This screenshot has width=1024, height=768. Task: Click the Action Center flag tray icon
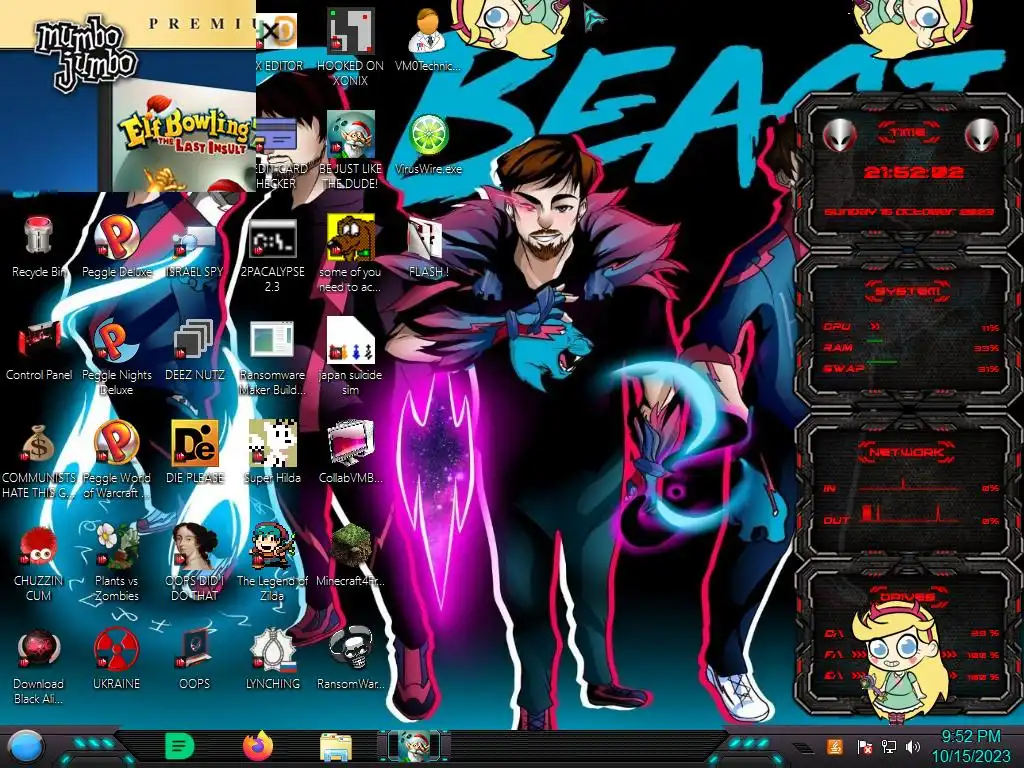(864, 746)
